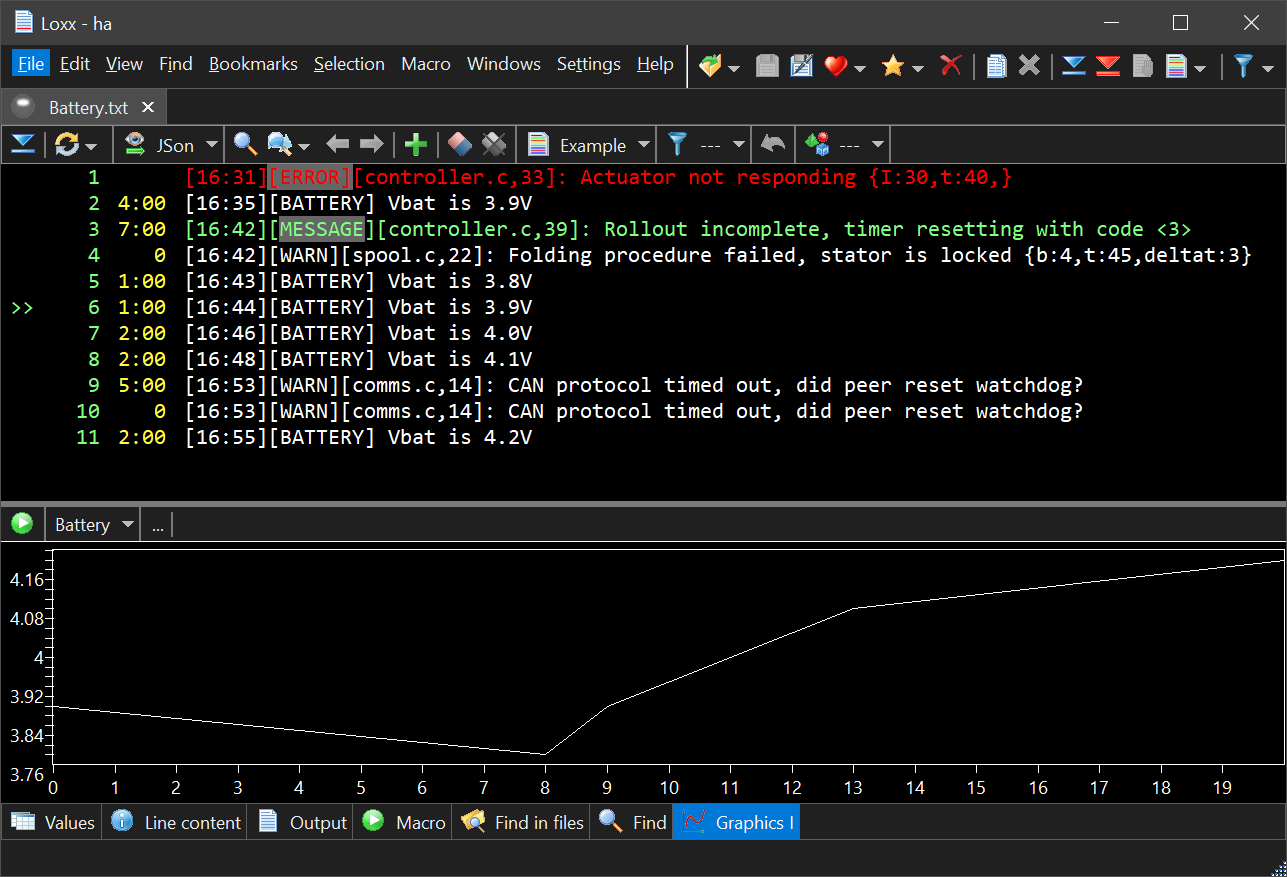Click the colored-lines document icon in main toolbar
This screenshot has width=1287, height=877.
1176,66
